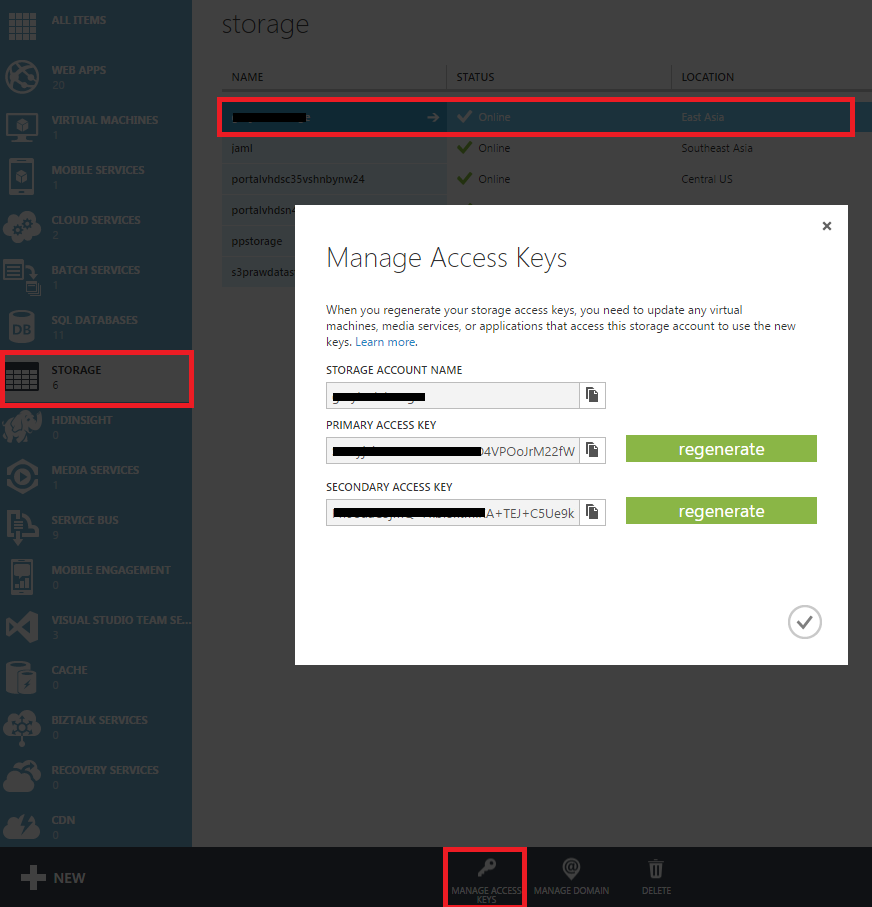The width and height of the screenshot is (872, 907).
Task: Copy the storage account name
Action: pos(592,396)
